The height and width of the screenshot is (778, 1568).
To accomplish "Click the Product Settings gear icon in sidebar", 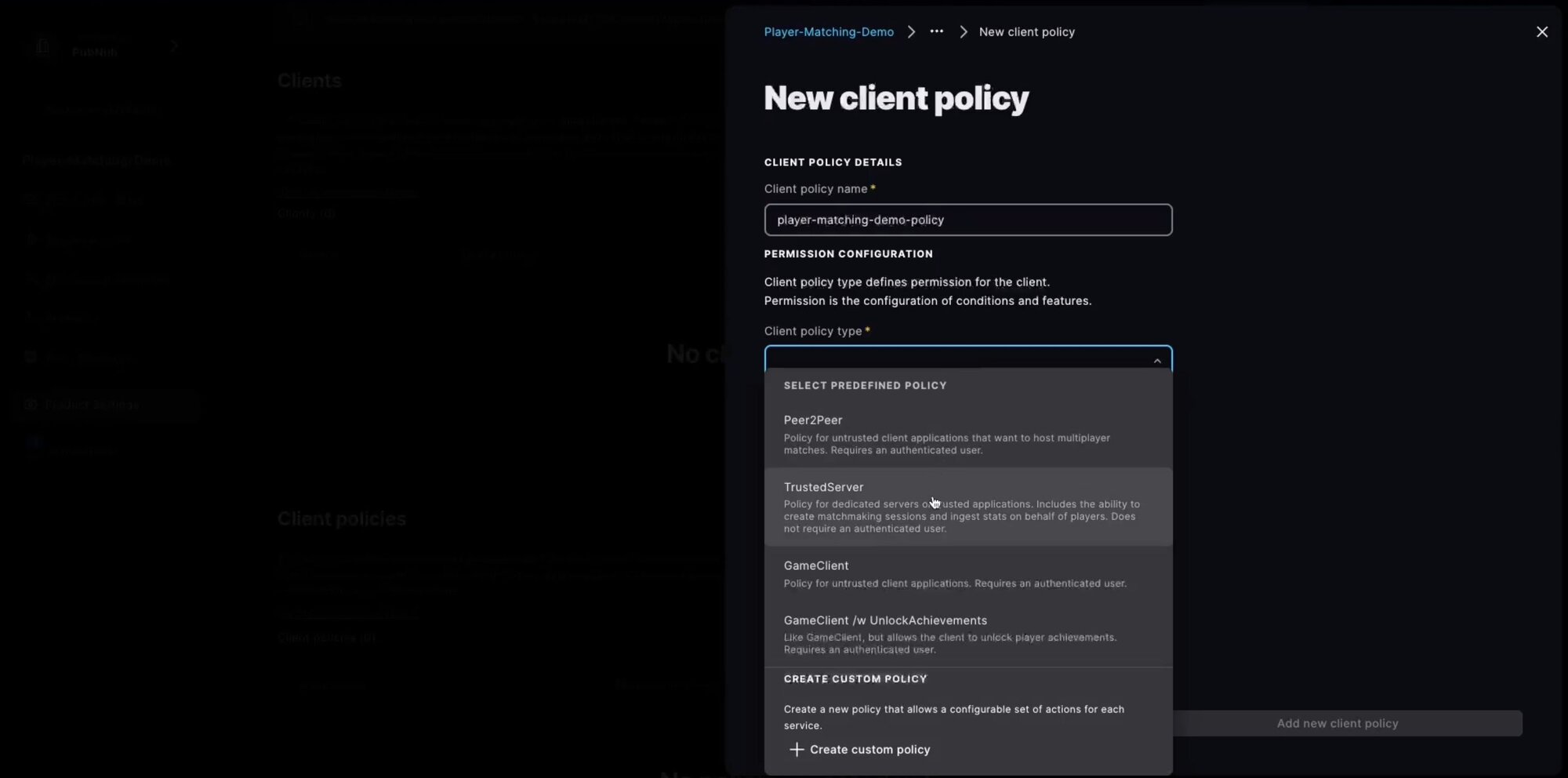I will pos(31,405).
